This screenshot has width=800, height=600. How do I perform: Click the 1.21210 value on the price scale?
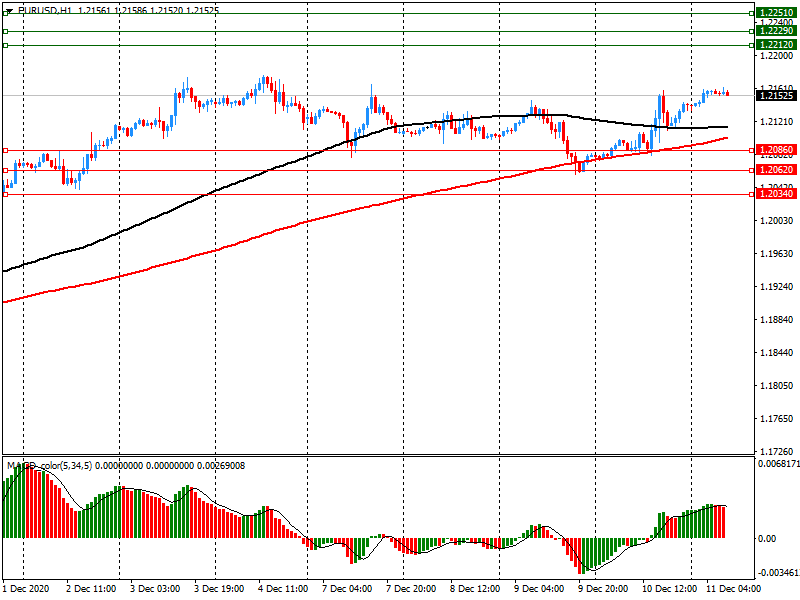click(x=777, y=121)
